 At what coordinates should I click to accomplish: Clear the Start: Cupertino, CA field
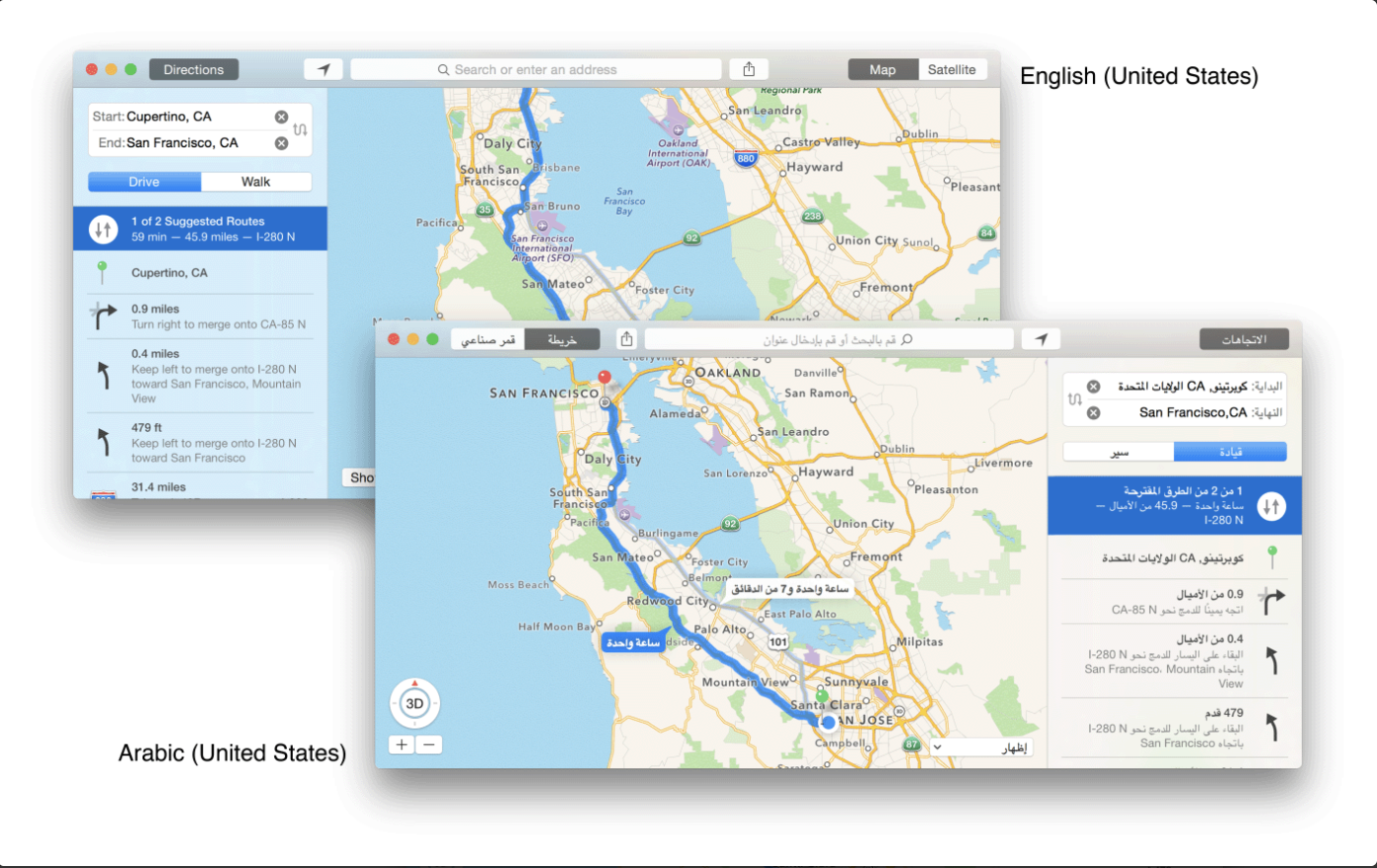click(x=281, y=116)
